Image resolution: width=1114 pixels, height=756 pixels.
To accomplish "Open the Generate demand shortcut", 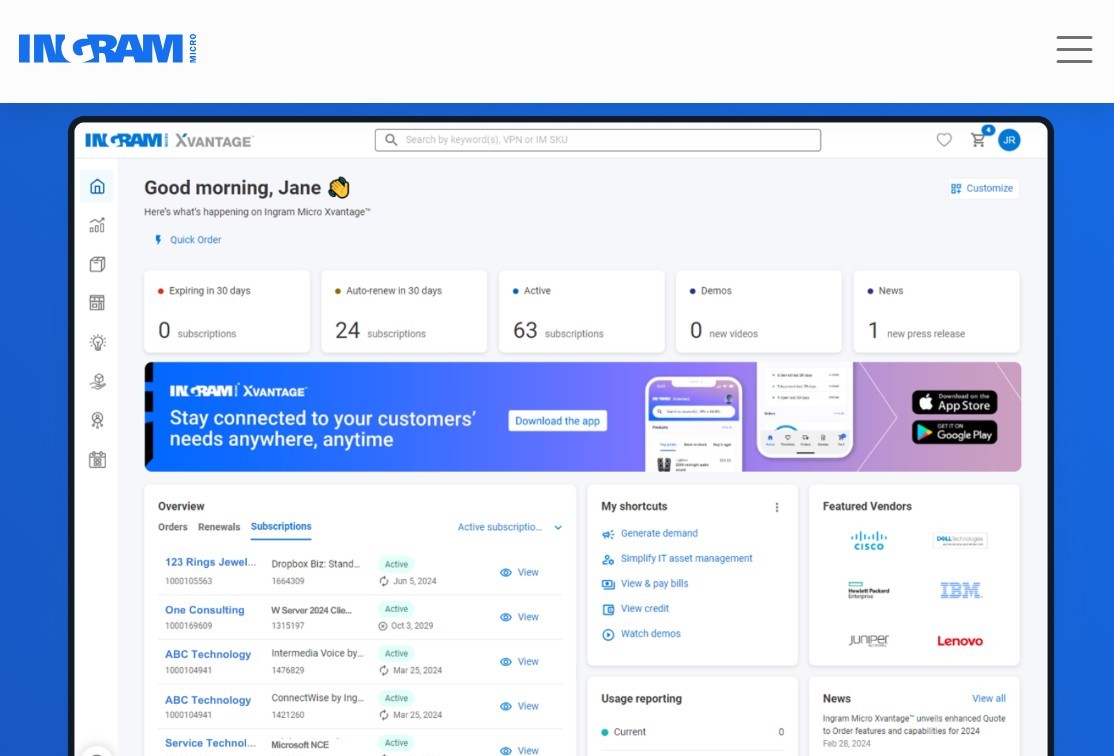I will coord(658,534).
